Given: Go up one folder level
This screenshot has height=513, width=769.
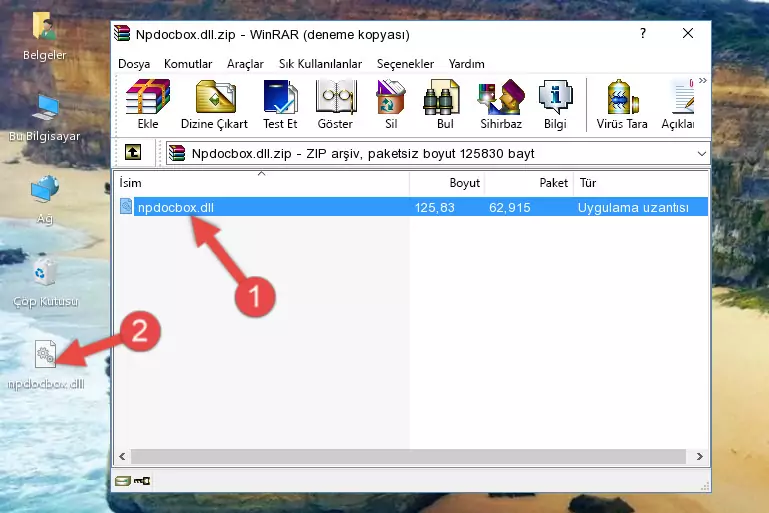Looking at the screenshot, I should tap(133, 153).
